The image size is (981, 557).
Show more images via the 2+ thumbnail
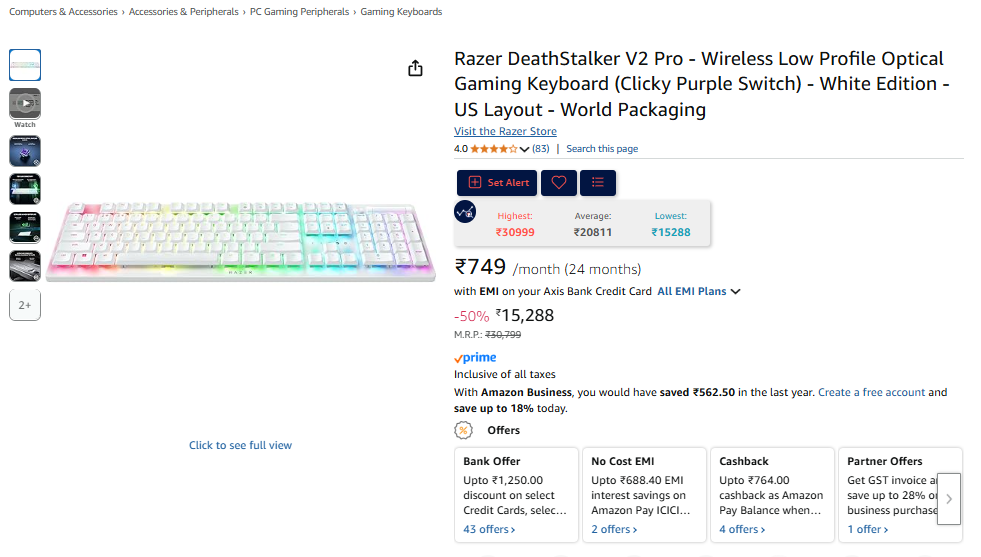click(25, 305)
